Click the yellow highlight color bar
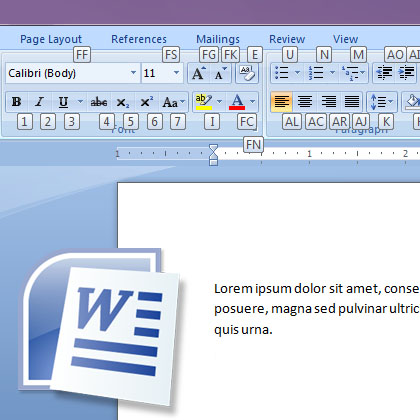Screen dimensions: 420x420 pos(204,108)
